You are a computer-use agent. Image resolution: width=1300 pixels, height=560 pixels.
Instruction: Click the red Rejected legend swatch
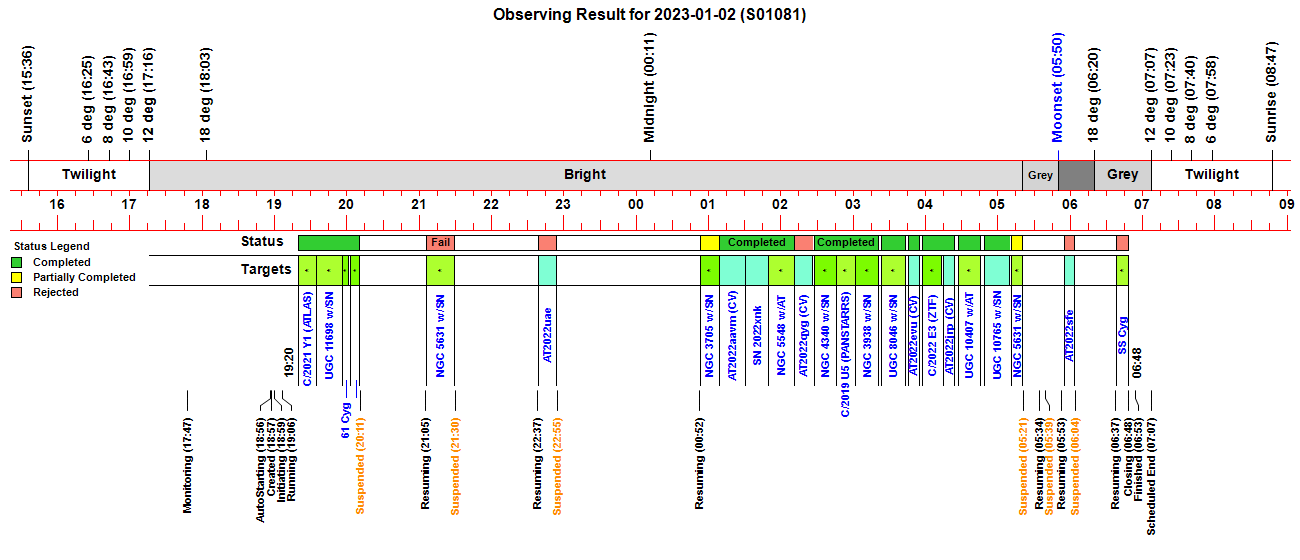tap(17, 293)
